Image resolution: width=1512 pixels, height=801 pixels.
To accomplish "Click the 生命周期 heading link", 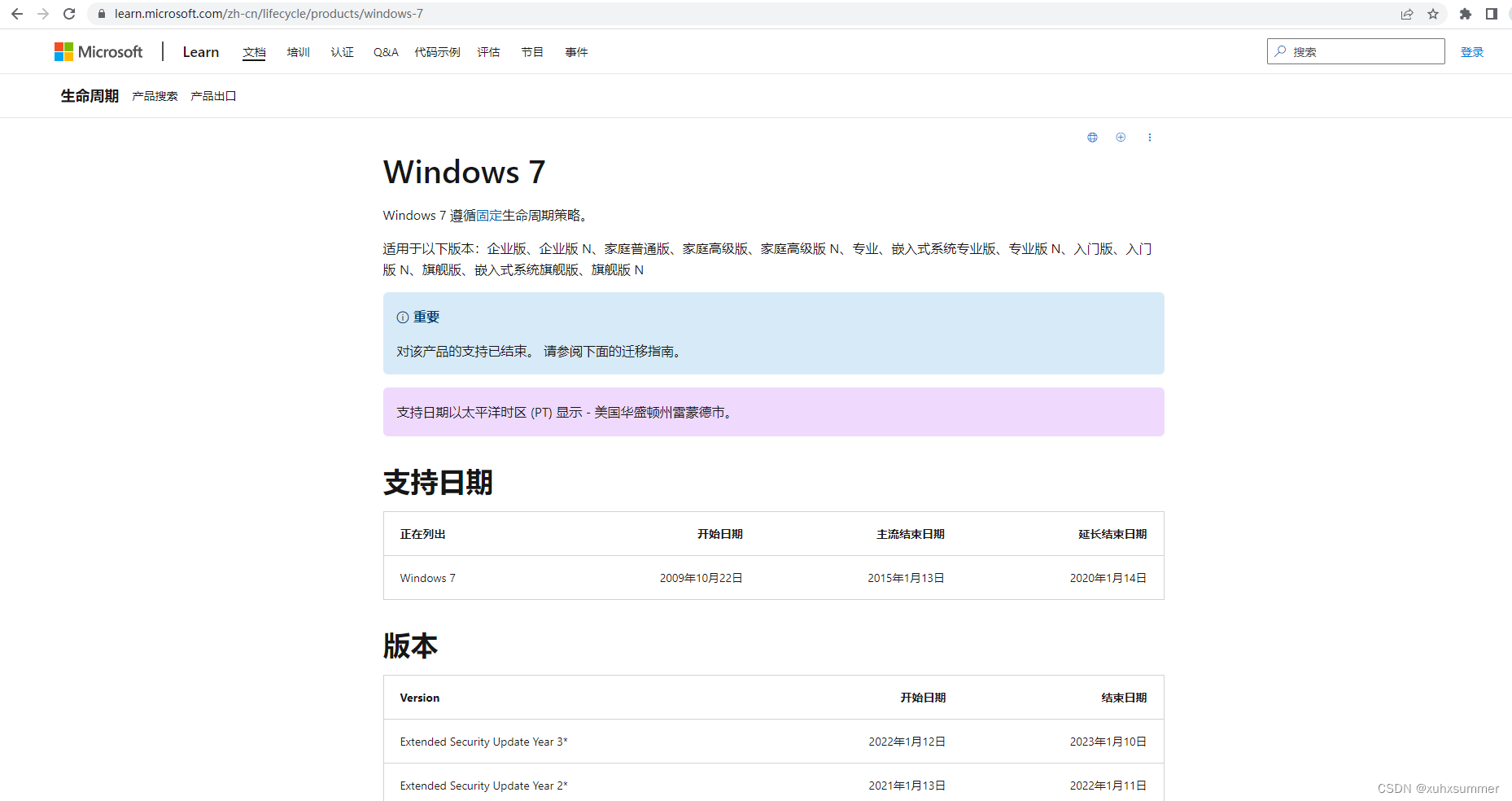I will point(90,96).
